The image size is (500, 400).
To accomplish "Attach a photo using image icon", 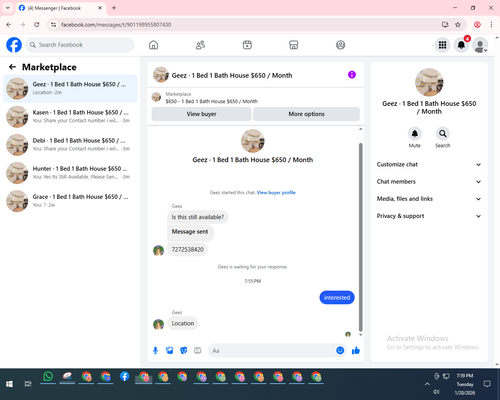I will [170, 350].
